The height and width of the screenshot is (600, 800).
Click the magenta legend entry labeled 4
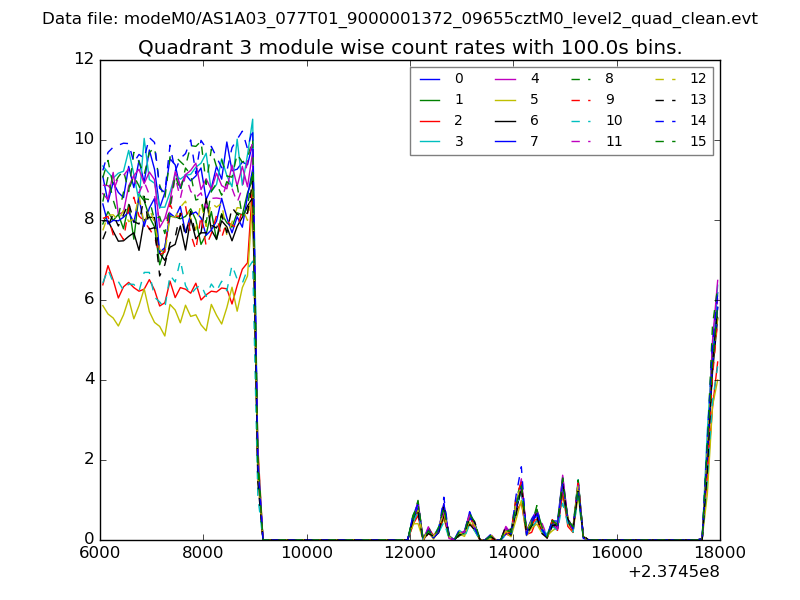(519, 79)
